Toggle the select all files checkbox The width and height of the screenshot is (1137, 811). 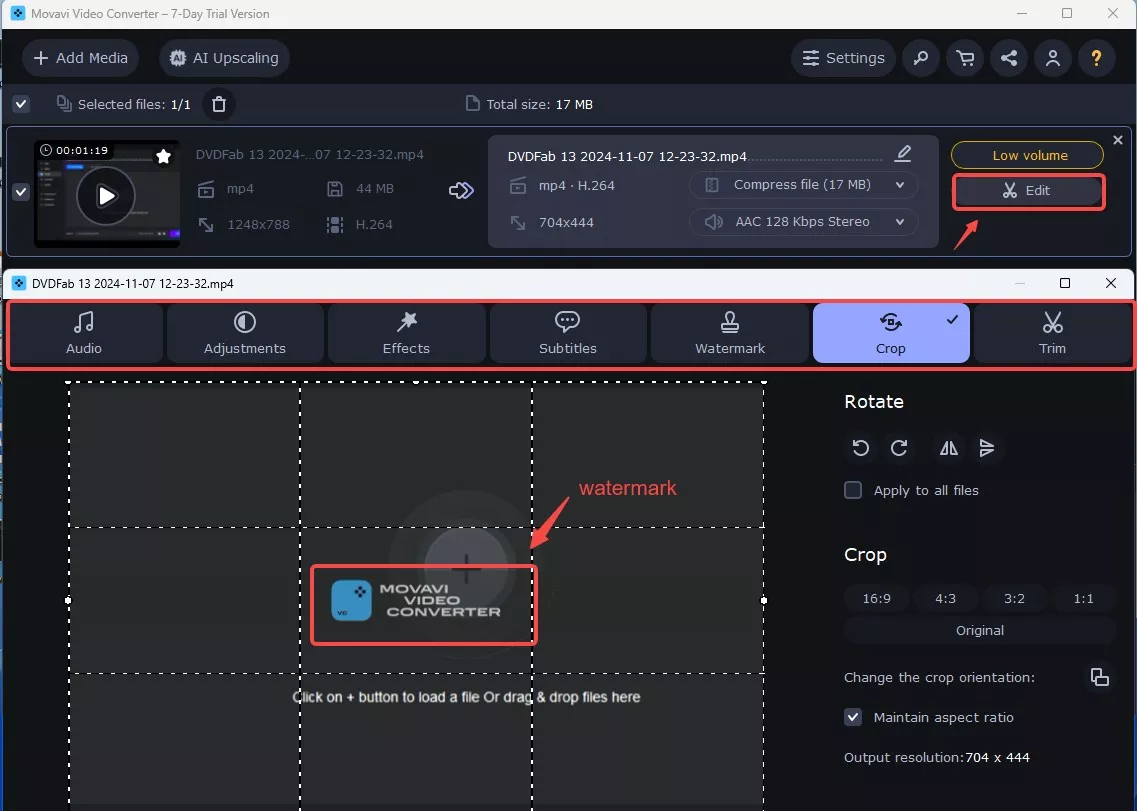[21, 104]
